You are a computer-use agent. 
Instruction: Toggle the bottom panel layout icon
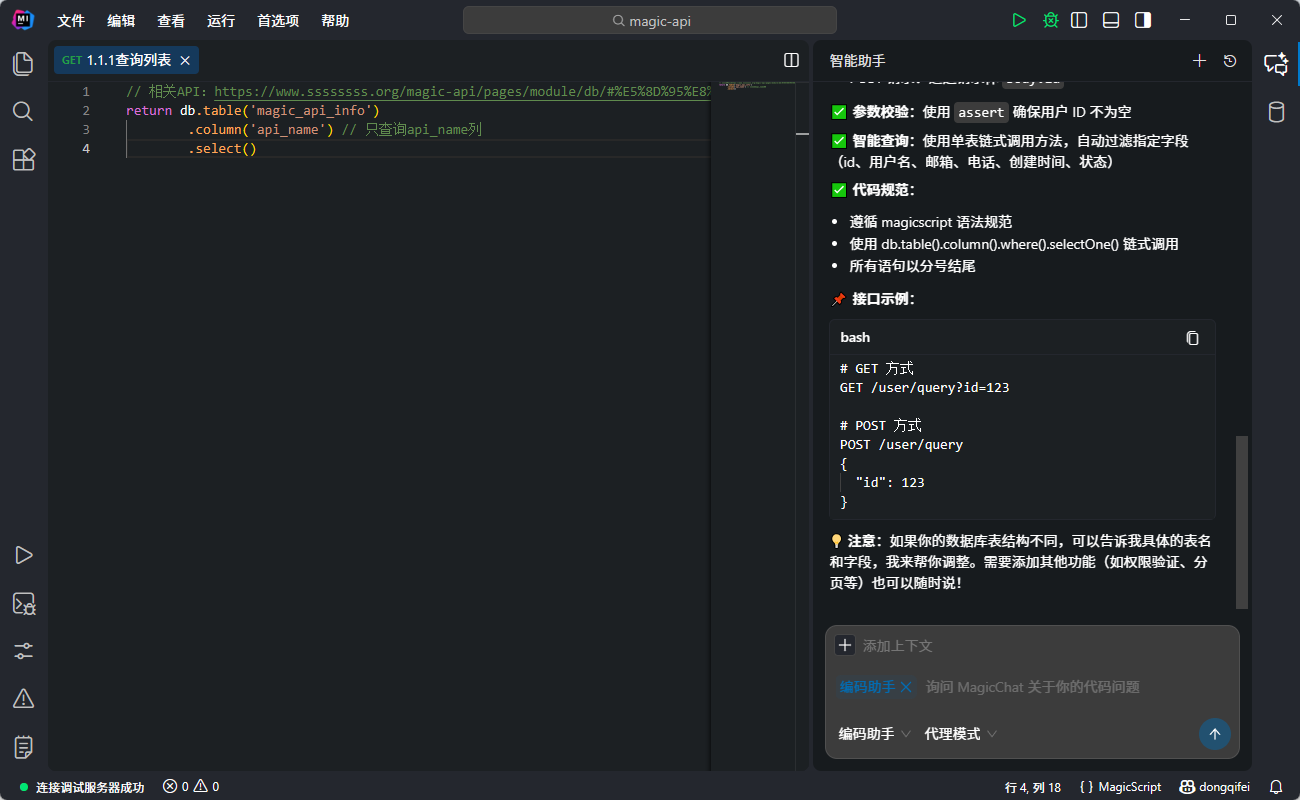[1110, 20]
